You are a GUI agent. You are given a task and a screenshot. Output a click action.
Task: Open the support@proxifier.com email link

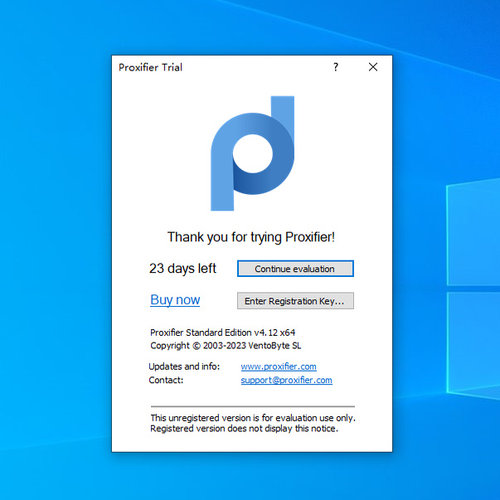[x=286, y=380]
